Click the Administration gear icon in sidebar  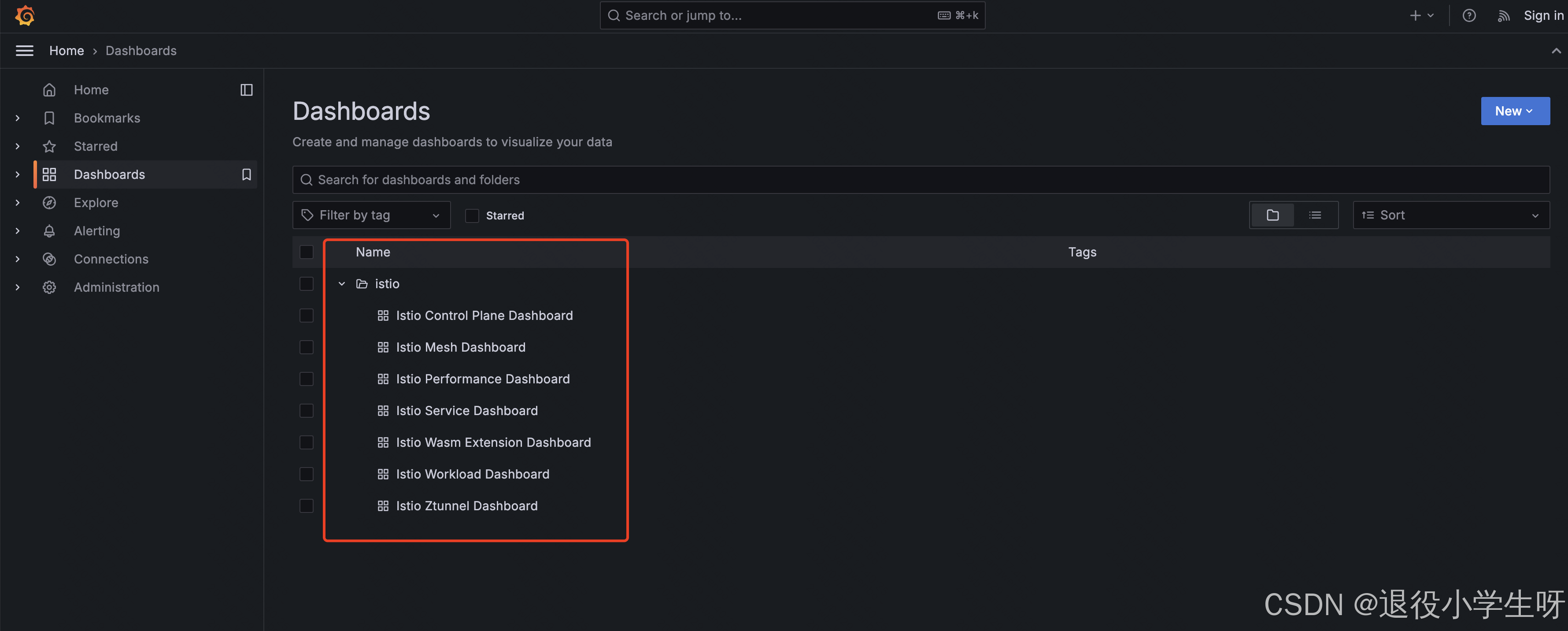coord(49,287)
